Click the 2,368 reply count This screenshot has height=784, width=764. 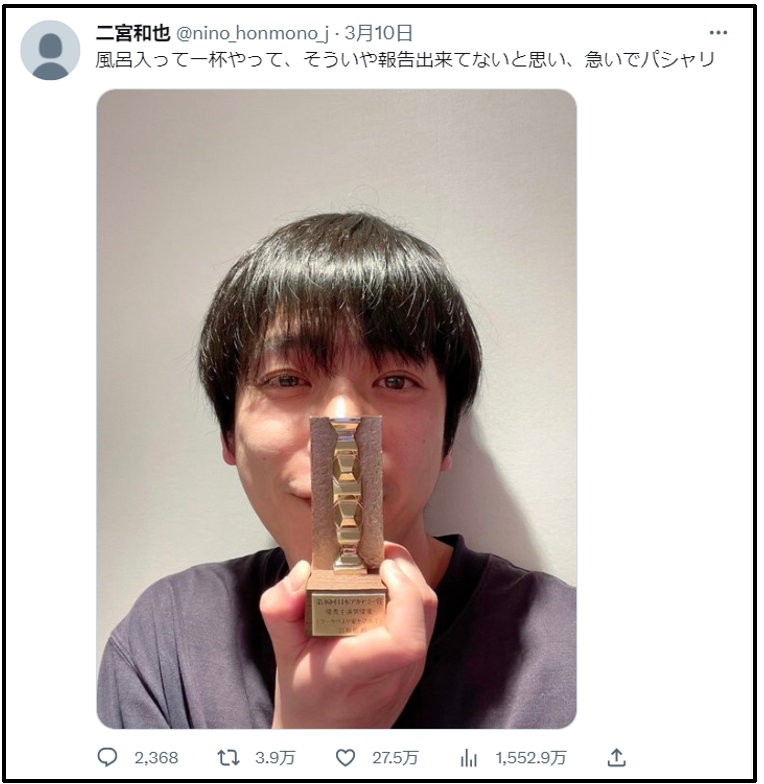pos(156,758)
